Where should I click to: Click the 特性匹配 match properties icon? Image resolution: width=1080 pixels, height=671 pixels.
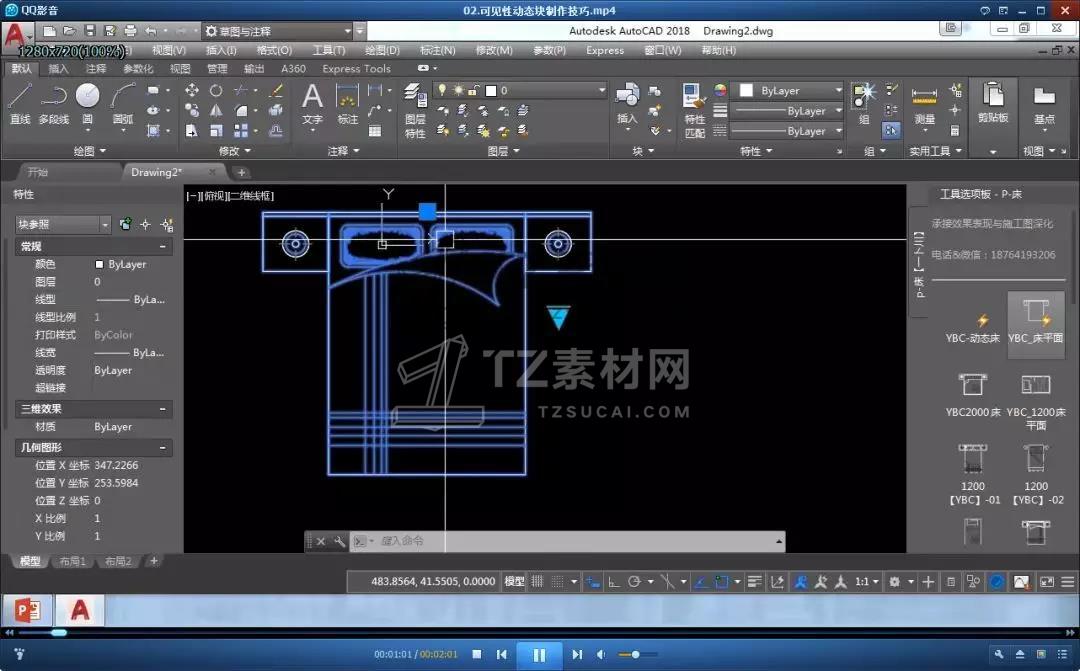tap(694, 110)
